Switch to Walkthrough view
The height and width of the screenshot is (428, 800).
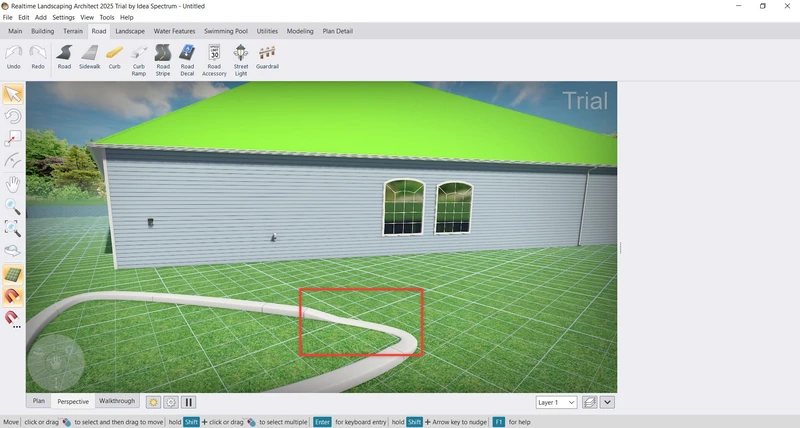click(116, 401)
